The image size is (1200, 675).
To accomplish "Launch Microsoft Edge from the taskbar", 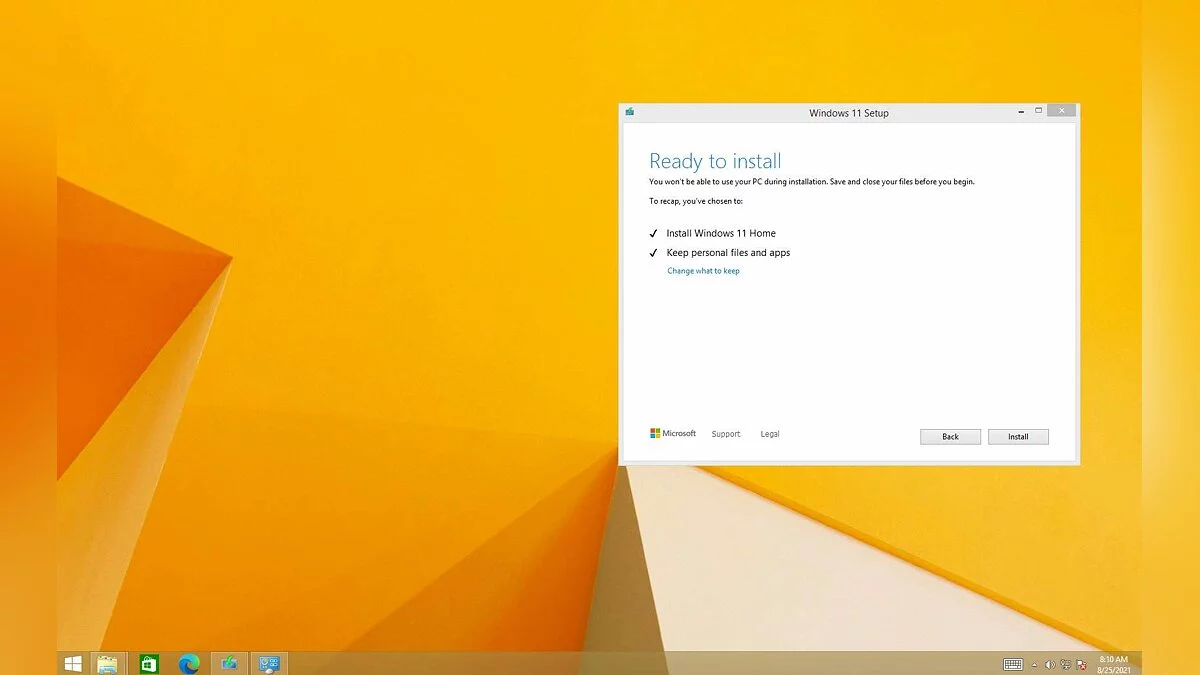I will point(189,663).
